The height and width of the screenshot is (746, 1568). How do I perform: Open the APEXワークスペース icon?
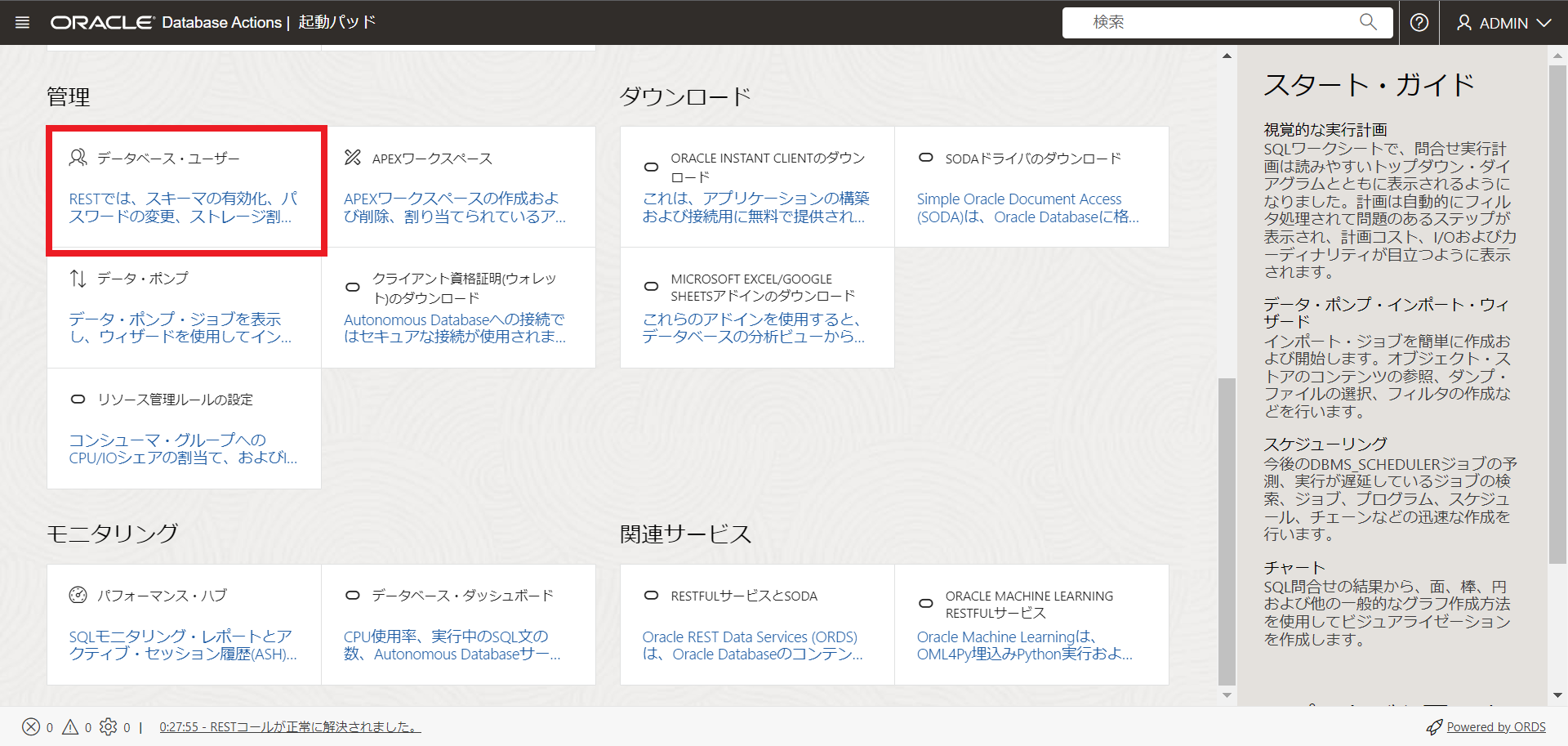coord(353,157)
